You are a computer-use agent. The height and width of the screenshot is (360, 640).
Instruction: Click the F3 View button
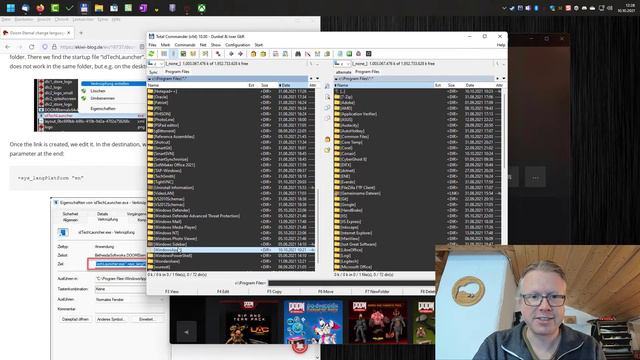pos(172,291)
